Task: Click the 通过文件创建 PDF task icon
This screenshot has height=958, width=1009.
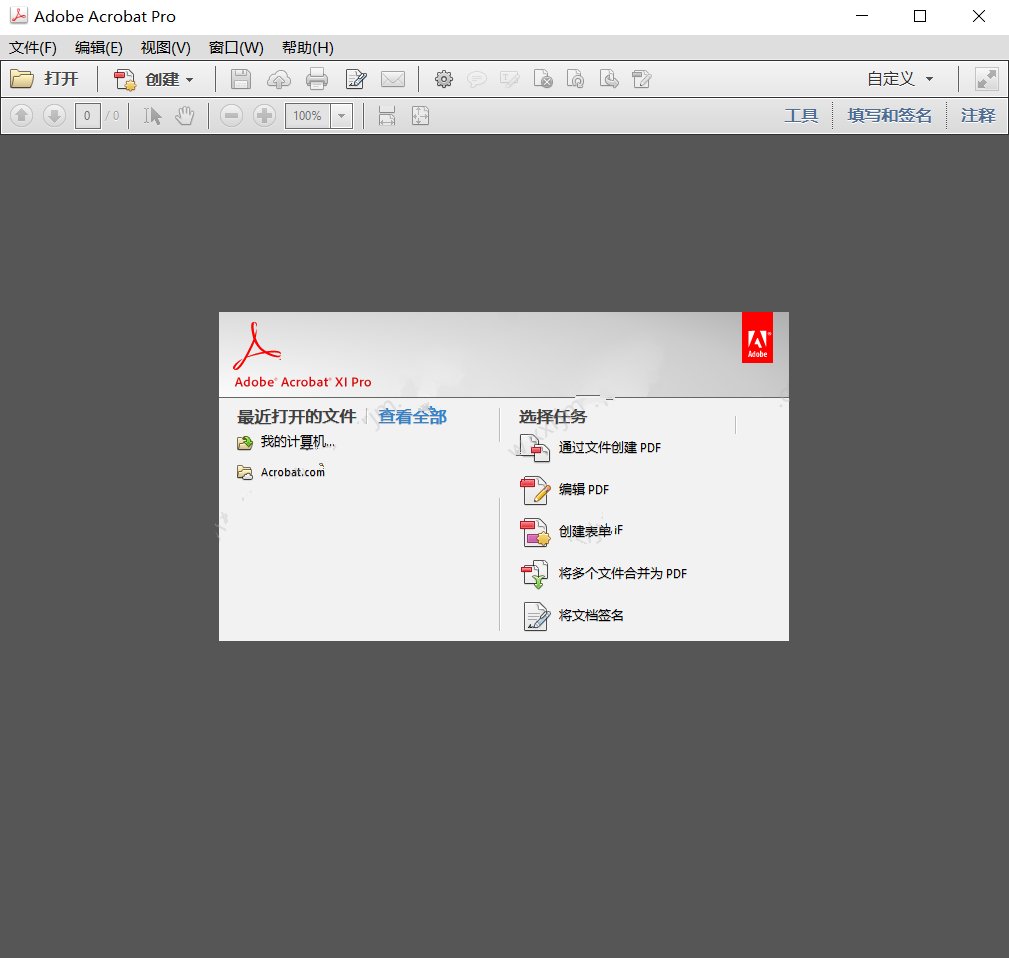Action: click(534, 448)
